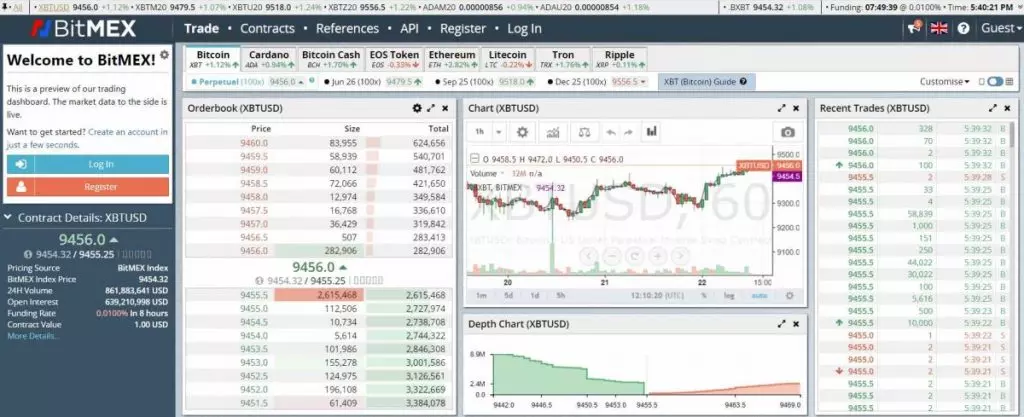Viewport: 1024px width, 417px height.
Task: Toggle auto scale on chart
Action: coord(759,296)
